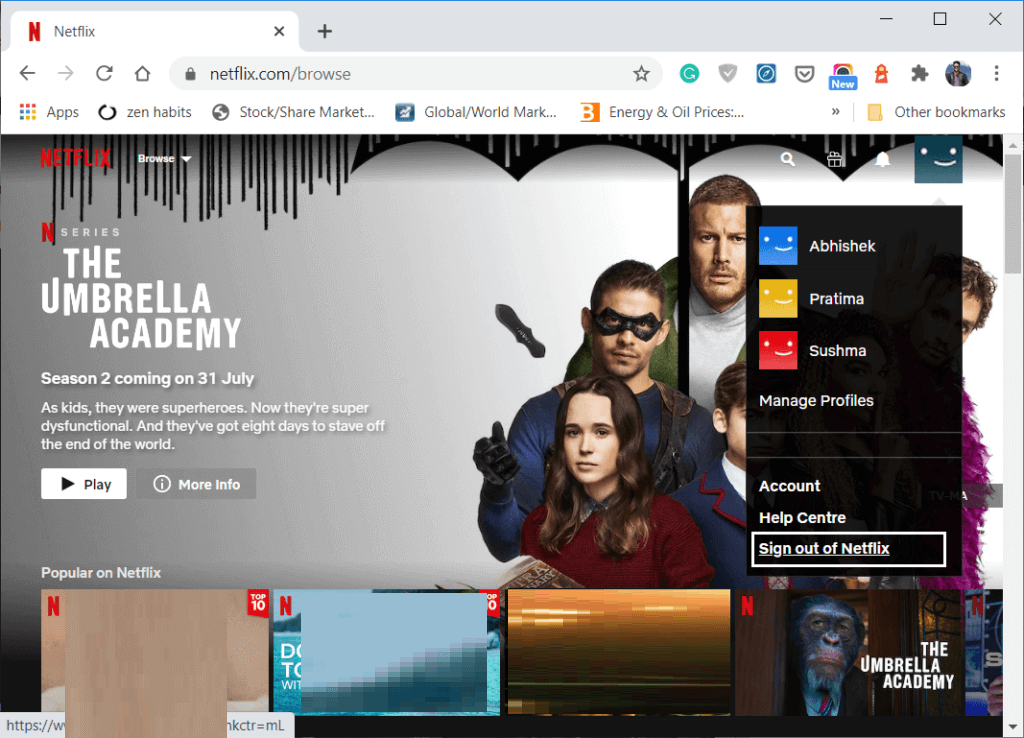Screen dimensions: 1024x738
Task: Click the browser forward arrow
Action: pyautogui.click(x=65, y=73)
